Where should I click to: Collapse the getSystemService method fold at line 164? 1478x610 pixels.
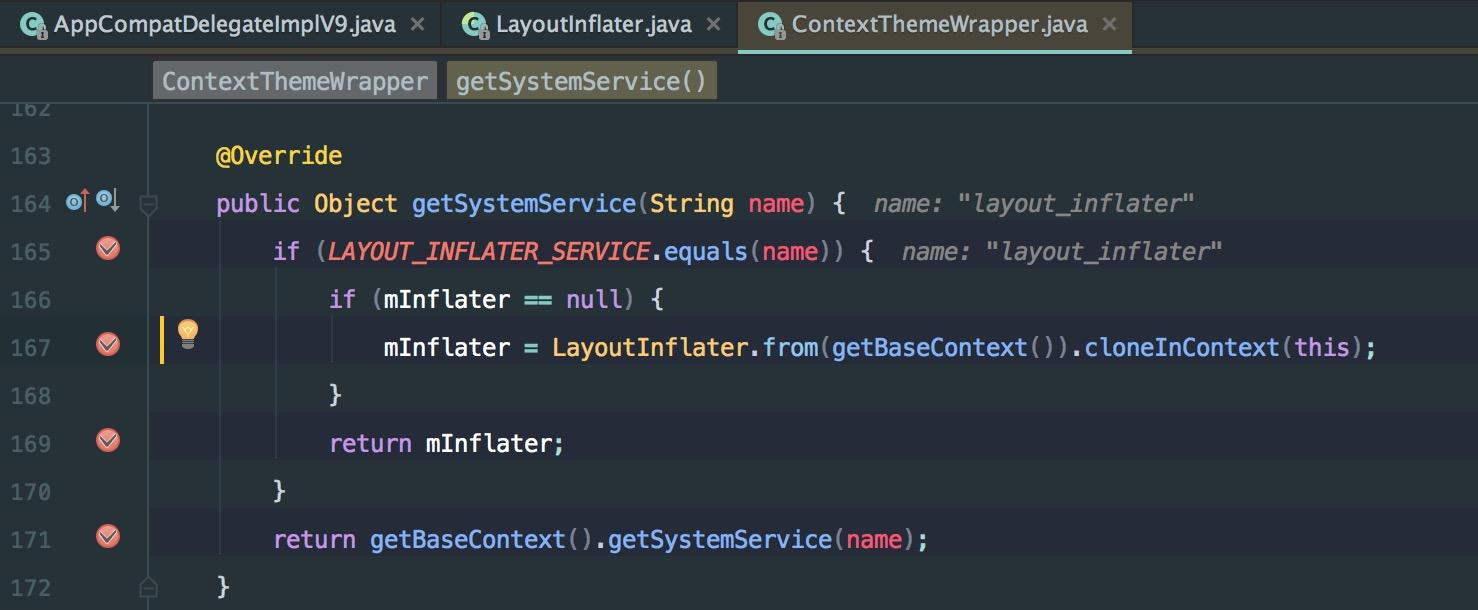tap(148, 205)
